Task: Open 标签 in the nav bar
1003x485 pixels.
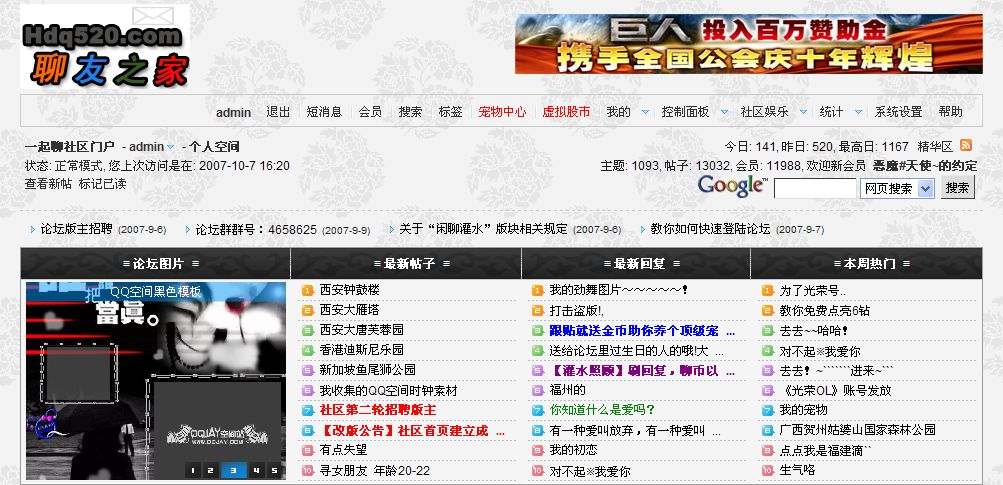Action: pos(450,112)
